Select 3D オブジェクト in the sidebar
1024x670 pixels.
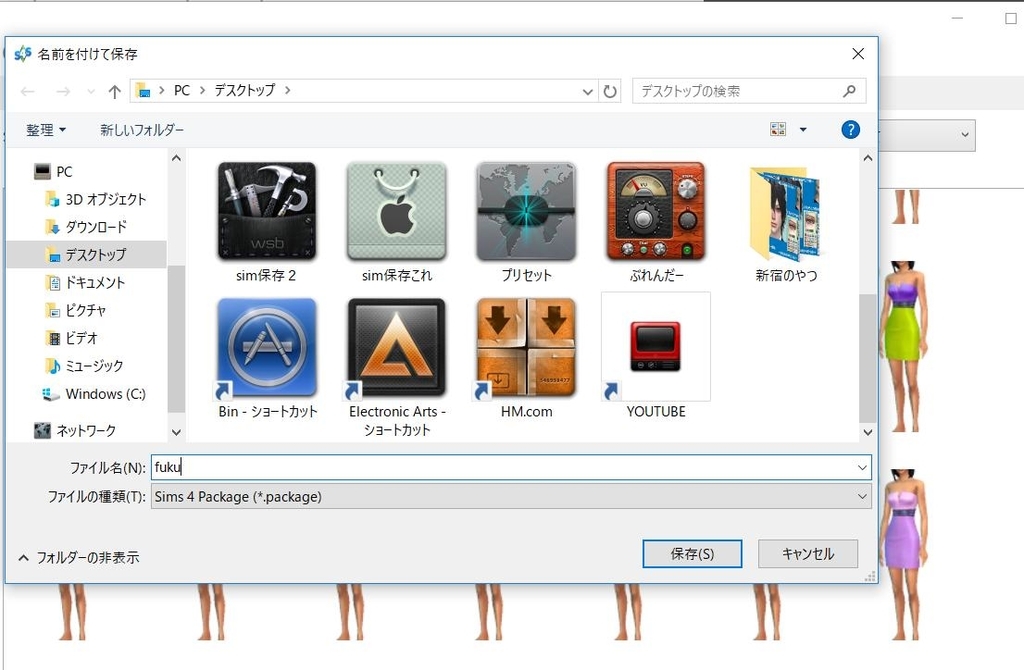pyautogui.click(x=95, y=199)
